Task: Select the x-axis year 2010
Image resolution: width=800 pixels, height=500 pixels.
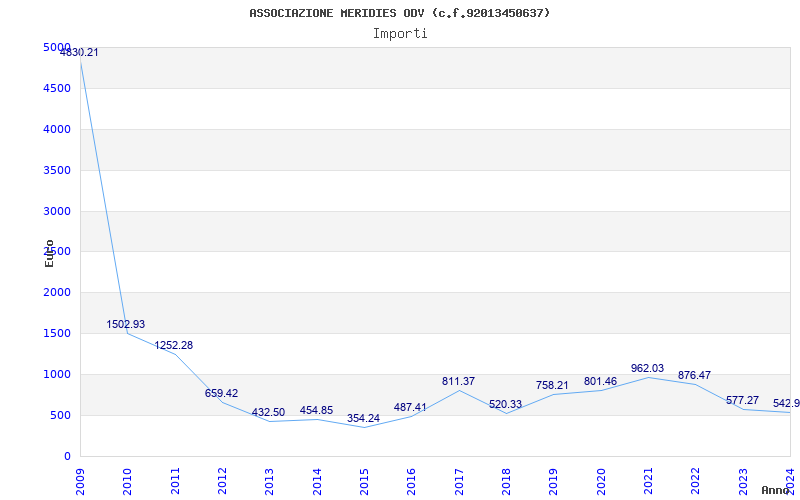Action: (x=128, y=482)
